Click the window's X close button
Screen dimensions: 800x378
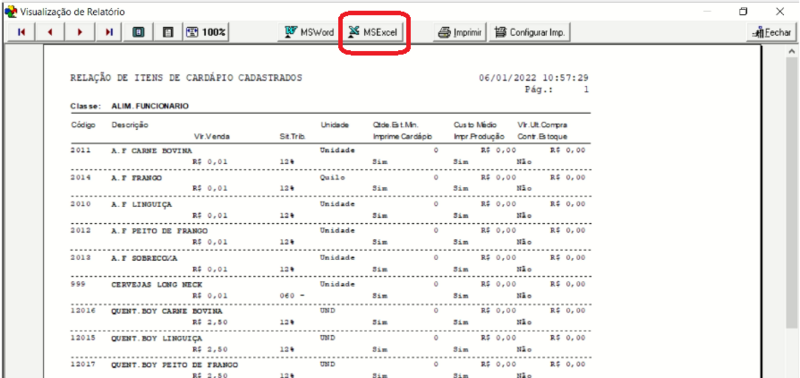coord(780,11)
